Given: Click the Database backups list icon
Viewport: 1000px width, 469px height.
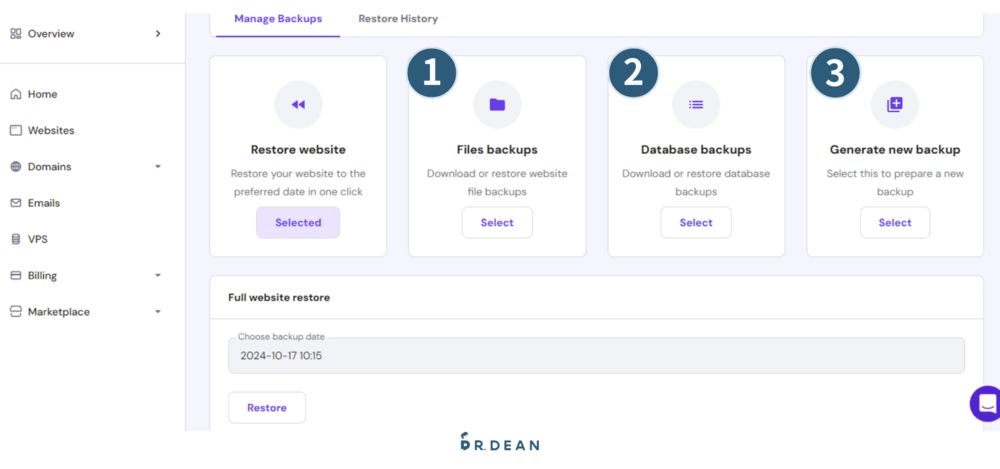Looking at the screenshot, I should tap(696, 105).
